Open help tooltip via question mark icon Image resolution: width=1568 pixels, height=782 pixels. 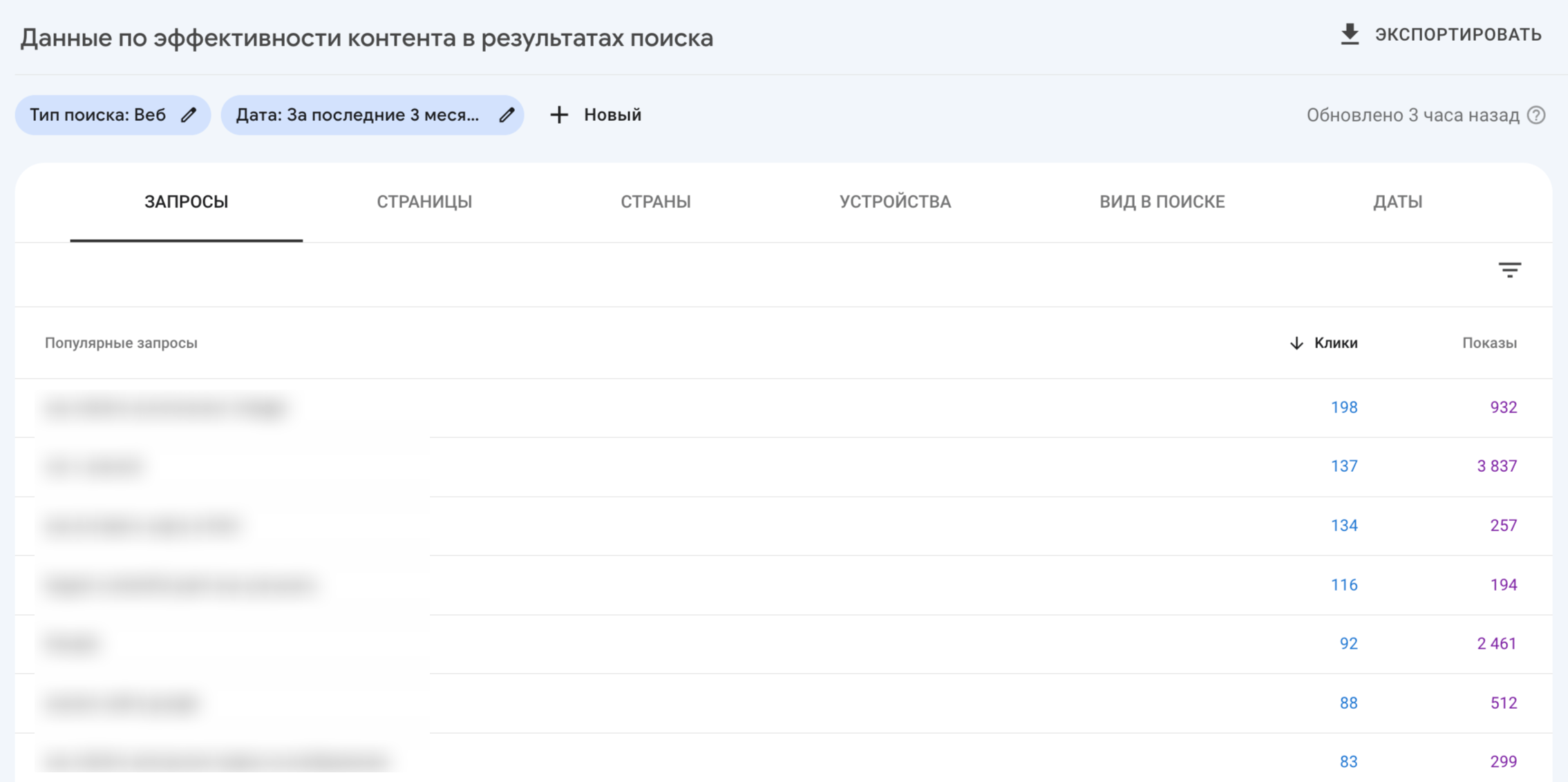[1537, 115]
